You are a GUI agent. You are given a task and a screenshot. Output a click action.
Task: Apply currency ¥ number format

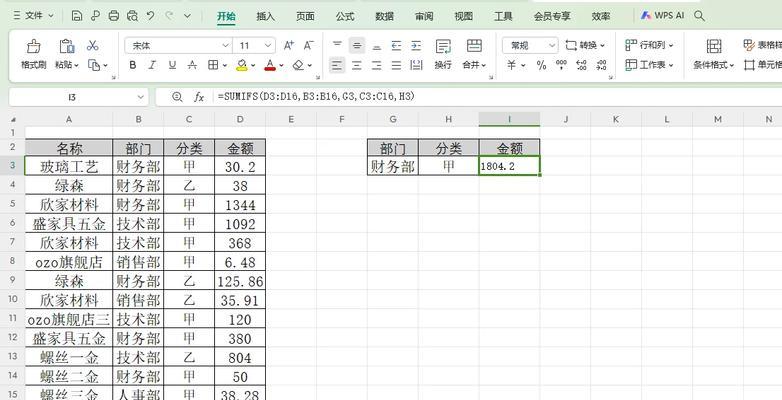511,65
